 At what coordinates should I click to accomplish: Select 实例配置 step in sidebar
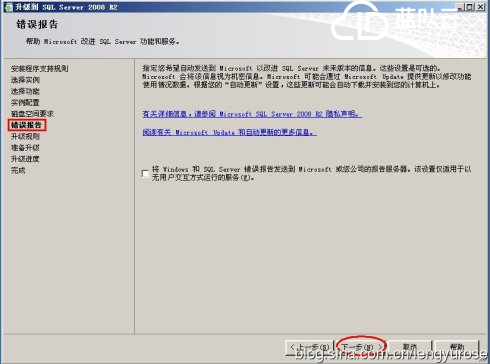(25, 102)
